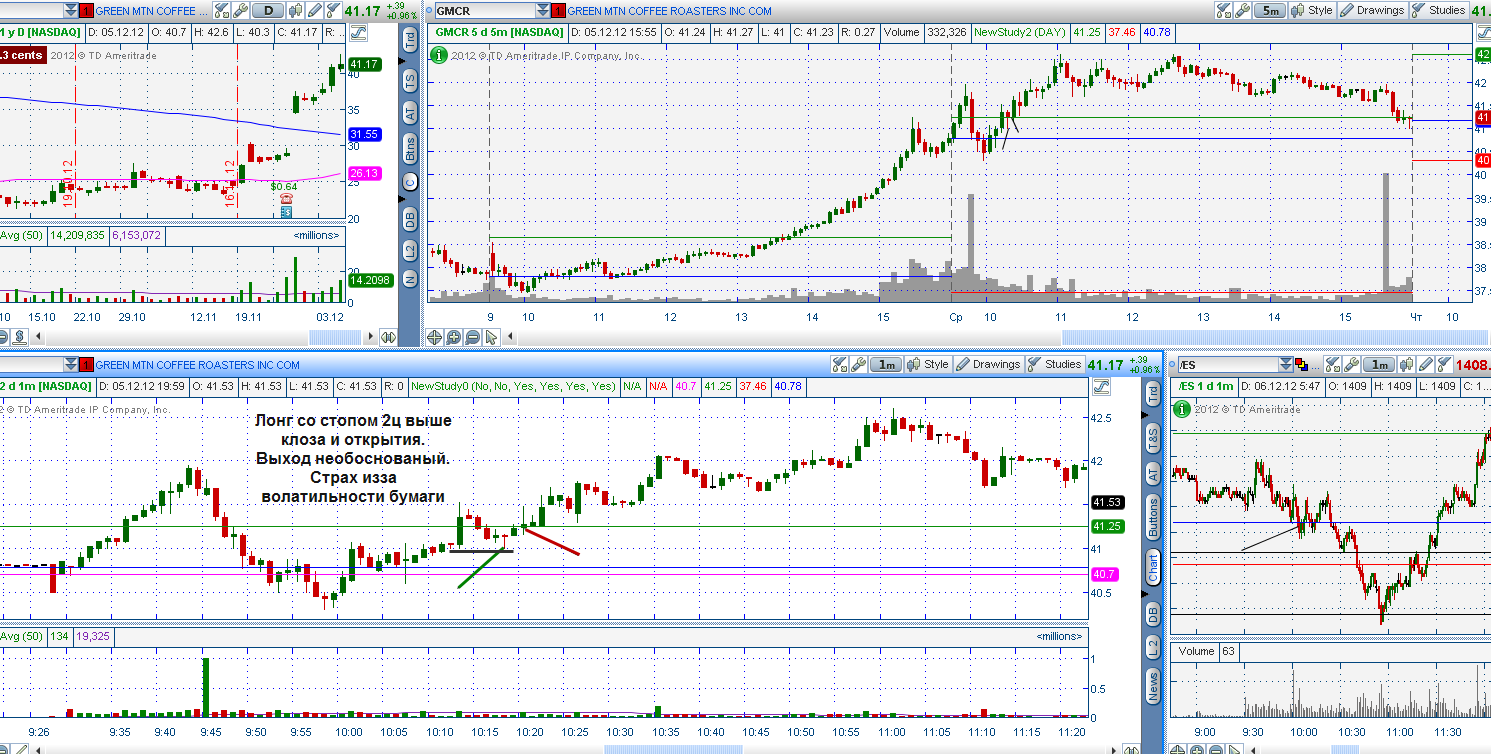The height and width of the screenshot is (754, 1491).
Task: Open the T&S side tab of 1m chart
Action: coord(1153,436)
